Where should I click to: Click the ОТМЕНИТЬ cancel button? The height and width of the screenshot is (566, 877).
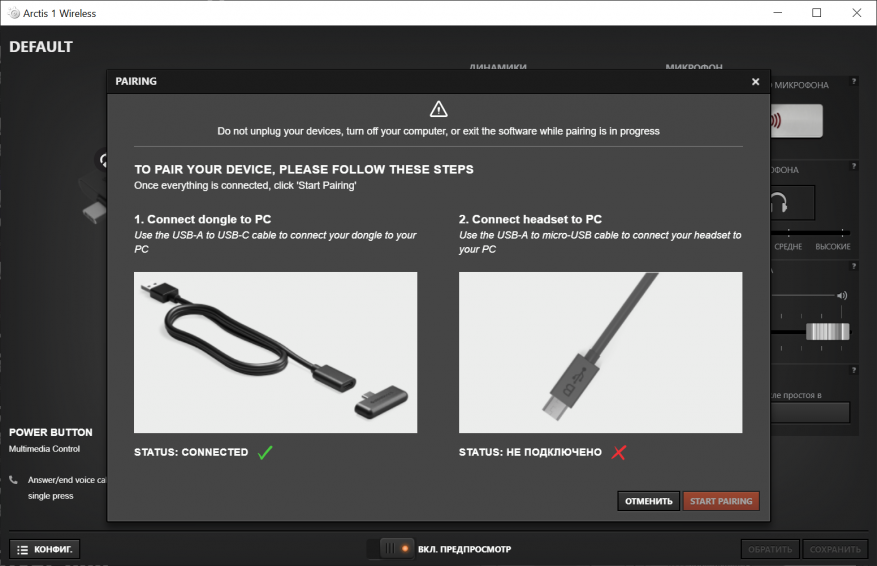point(649,501)
